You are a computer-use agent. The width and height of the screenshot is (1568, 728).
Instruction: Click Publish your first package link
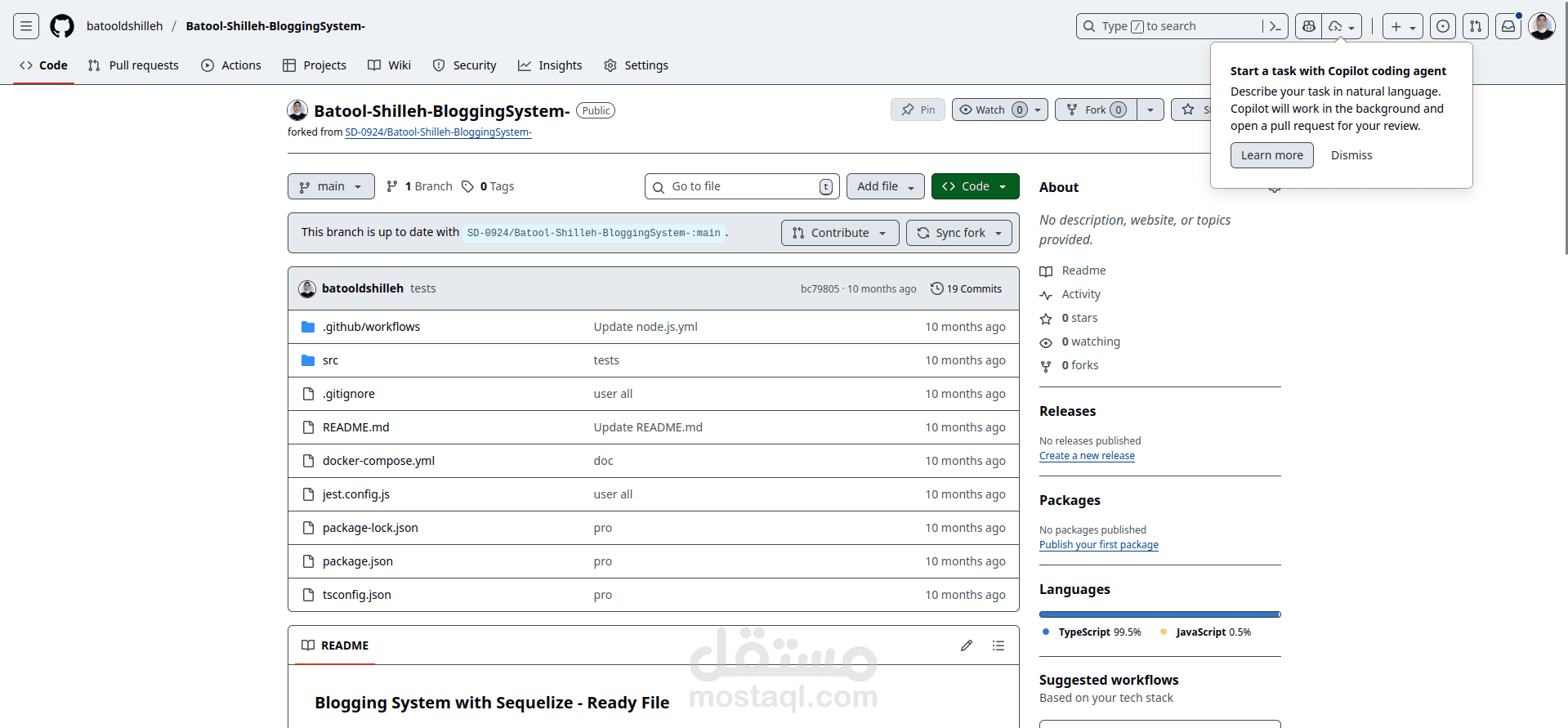coord(1099,545)
